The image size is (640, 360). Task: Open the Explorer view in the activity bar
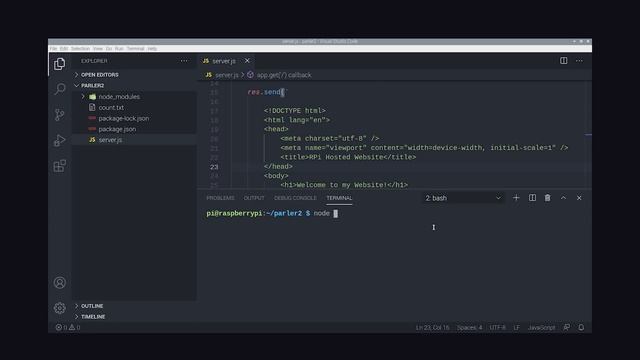(x=60, y=64)
